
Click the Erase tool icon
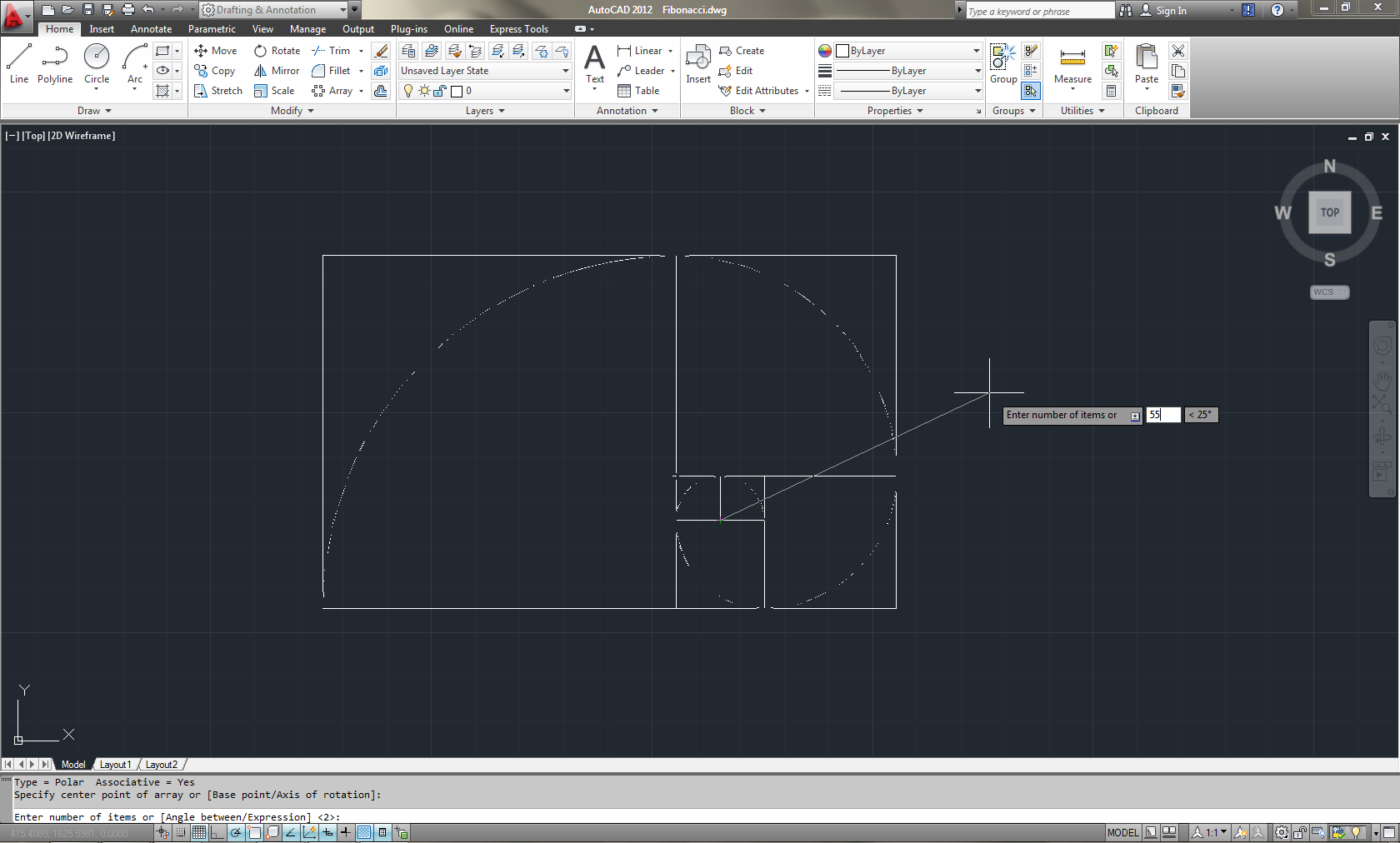click(381, 51)
